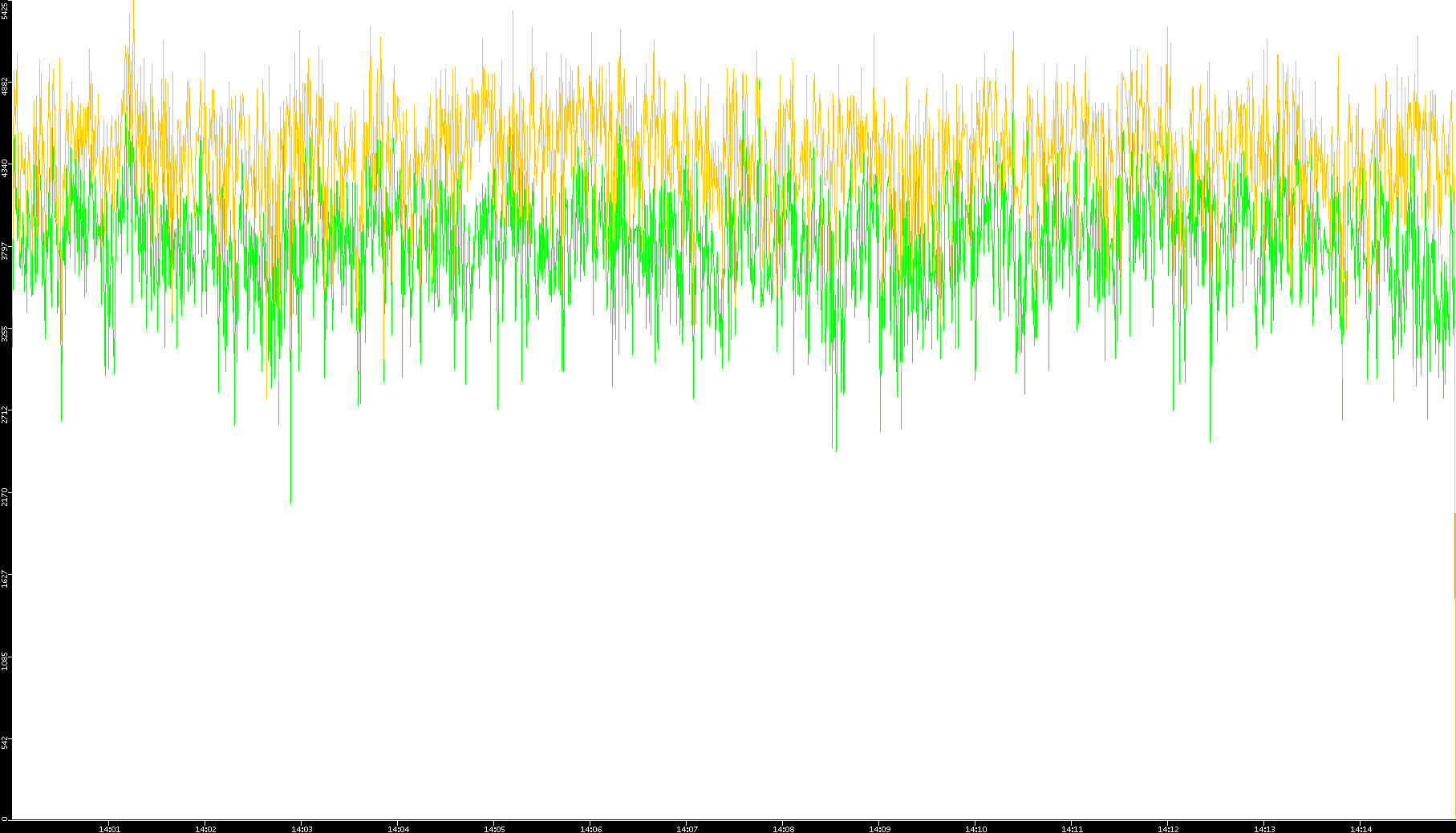Select the 14:14 time axis label
The width and height of the screenshot is (1456, 833).
[1361, 829]
